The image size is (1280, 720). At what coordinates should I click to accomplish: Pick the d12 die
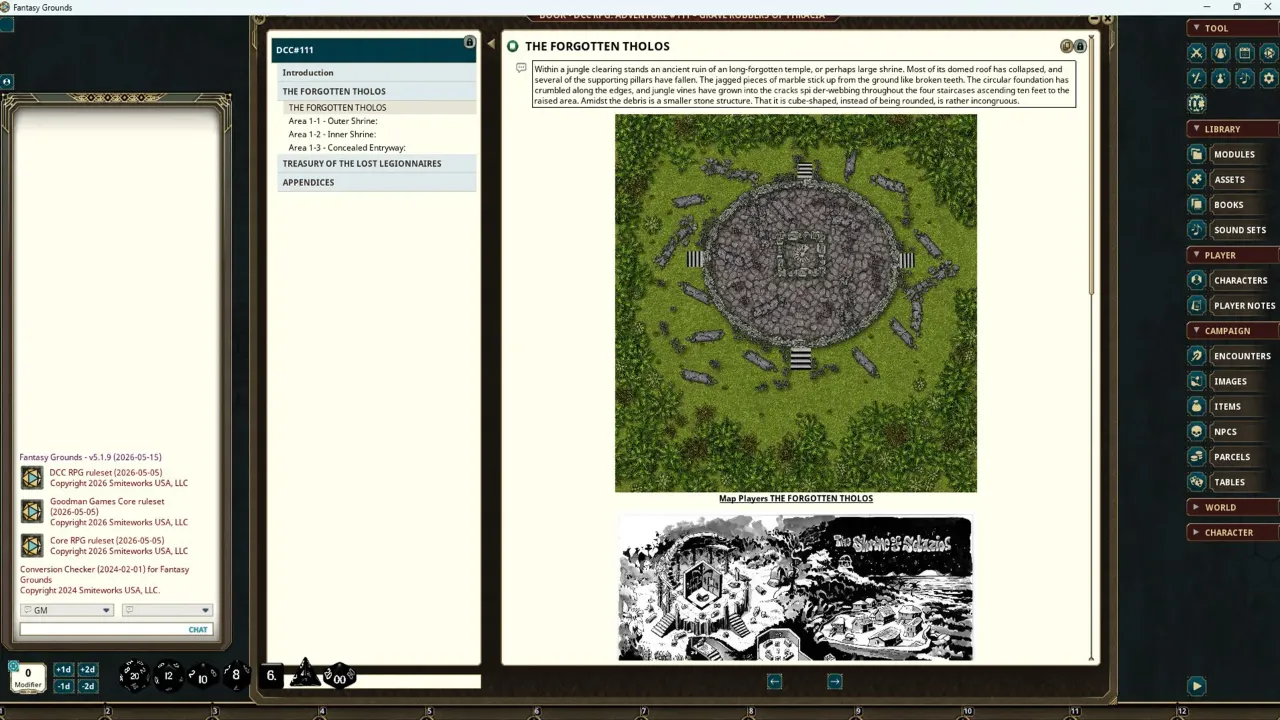tap(168, 676)
